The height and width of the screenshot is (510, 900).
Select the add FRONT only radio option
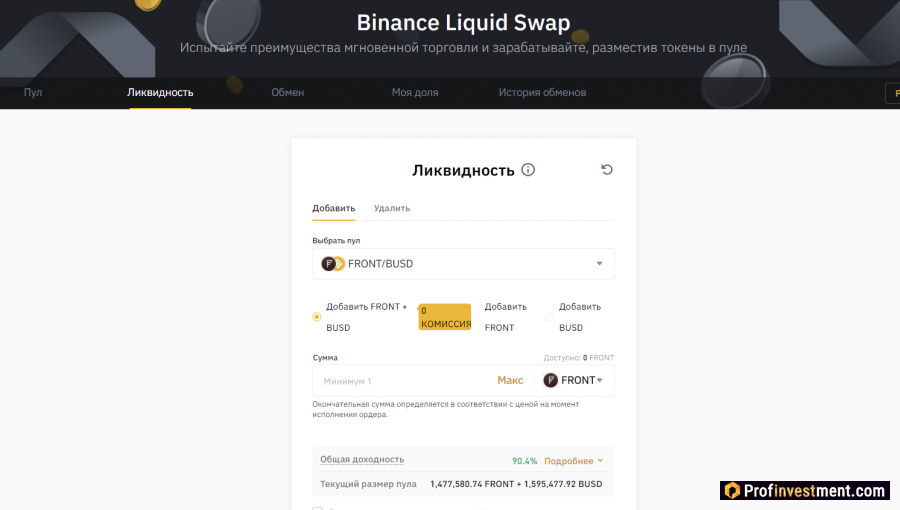click(476, 317)
